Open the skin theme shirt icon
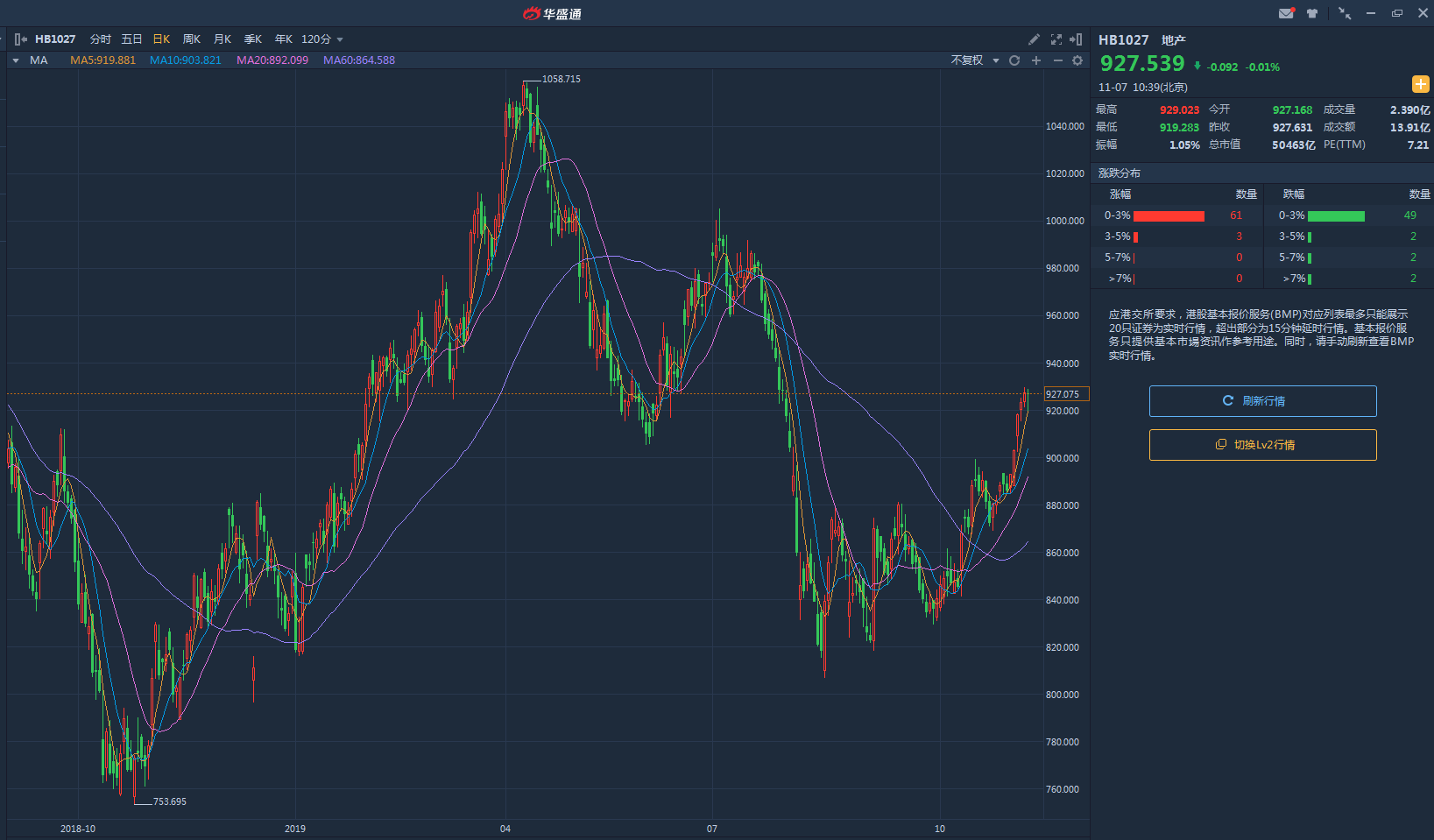 pyautogui.click(x=1312, y=13)
